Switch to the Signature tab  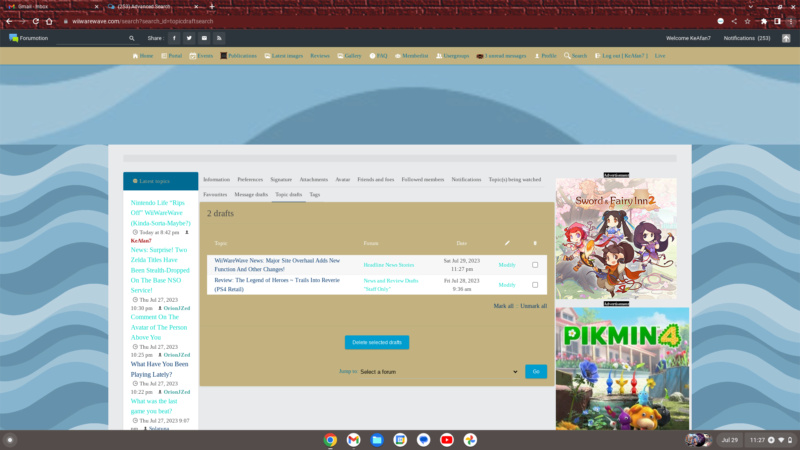(x=281, y=180)
